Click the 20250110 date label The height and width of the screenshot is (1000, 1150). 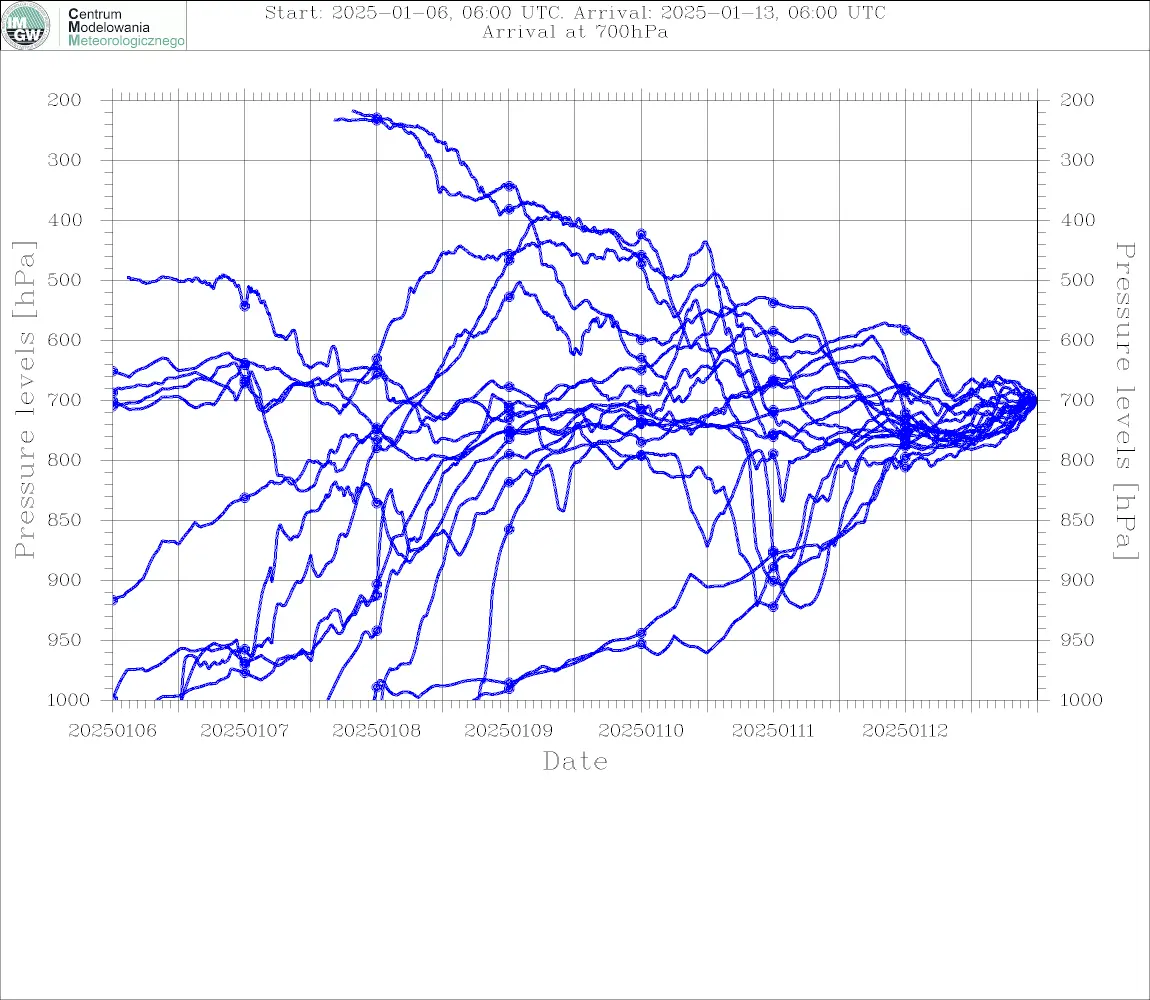pyautogui.click(x=641, y=731)
